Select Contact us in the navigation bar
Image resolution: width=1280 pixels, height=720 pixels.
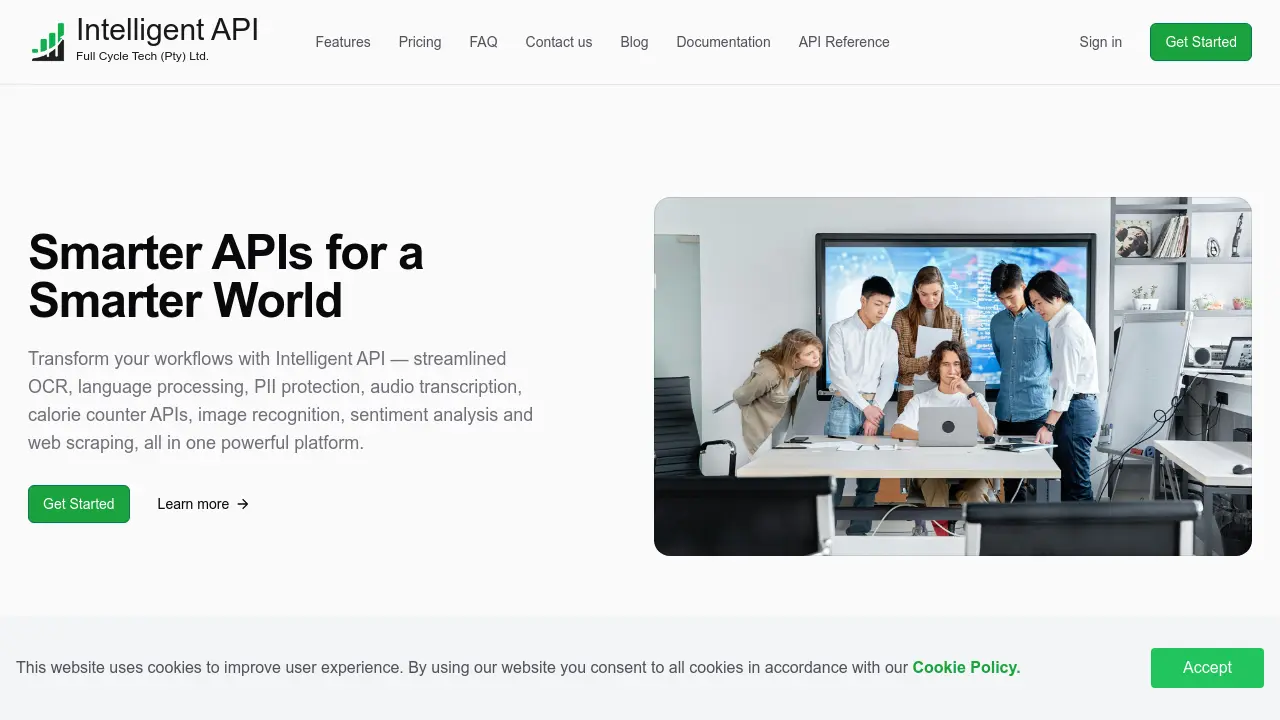coord(559,42)
